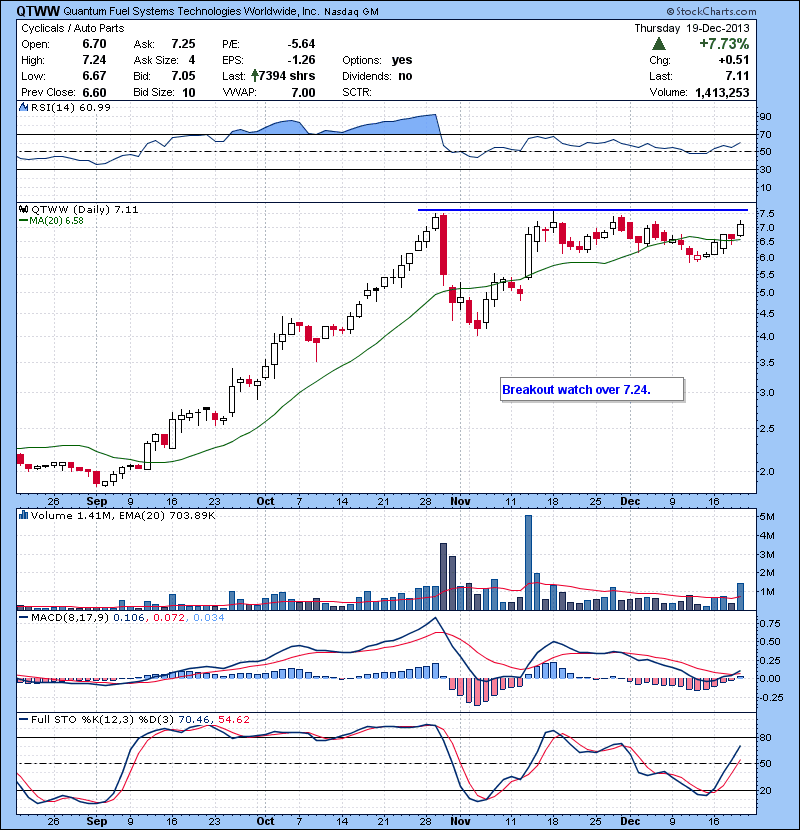Click the date Thursday 19-Dec-2013
800x830 pixels.
point(692,28)
